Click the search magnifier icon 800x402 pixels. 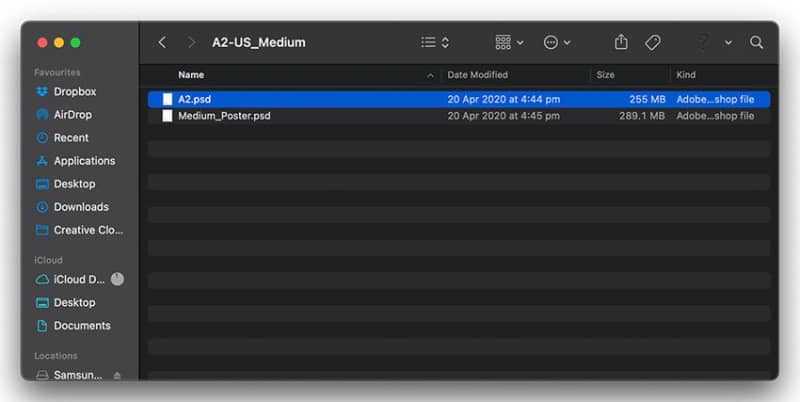(x=757, y=42)
